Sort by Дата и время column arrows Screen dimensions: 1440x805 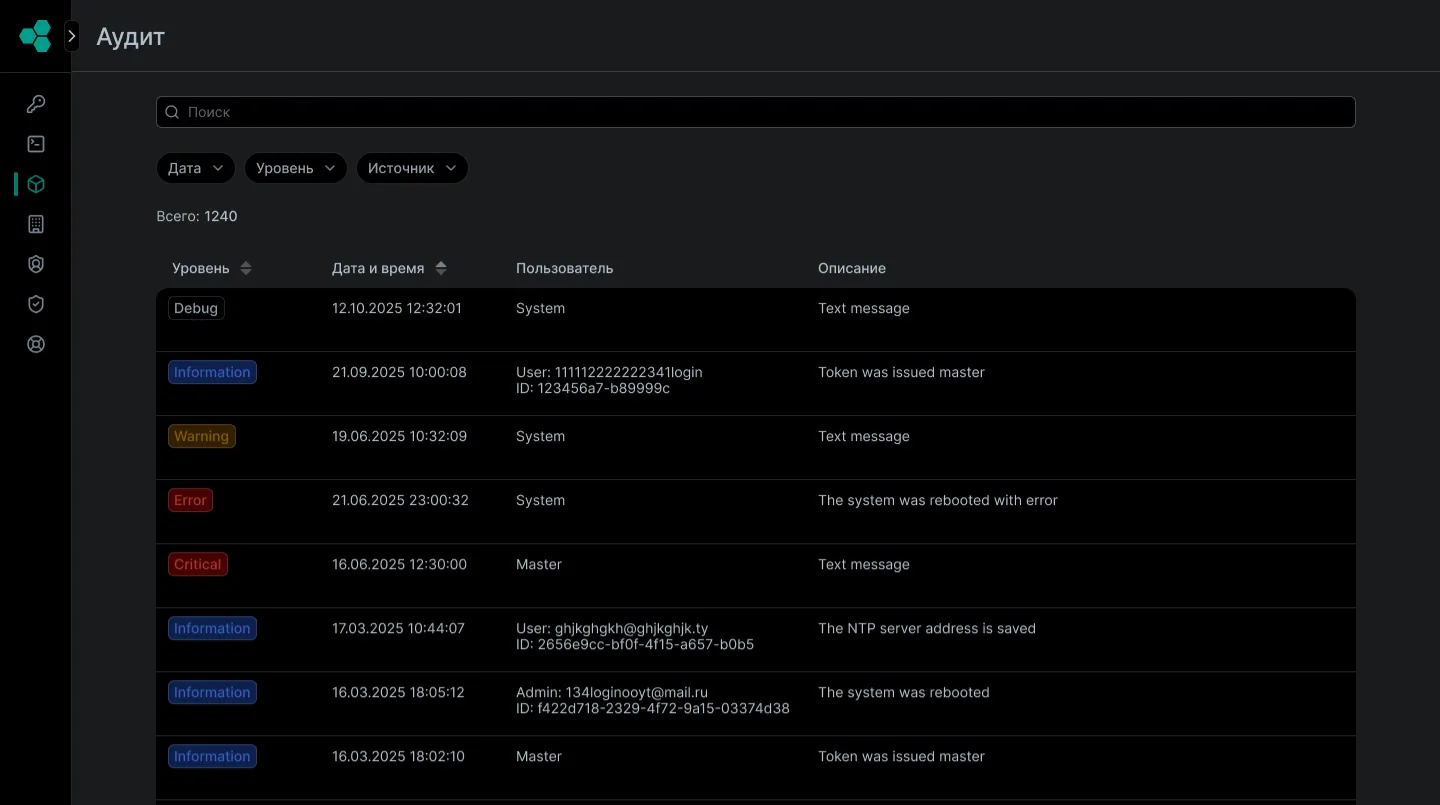pos(441,268)
